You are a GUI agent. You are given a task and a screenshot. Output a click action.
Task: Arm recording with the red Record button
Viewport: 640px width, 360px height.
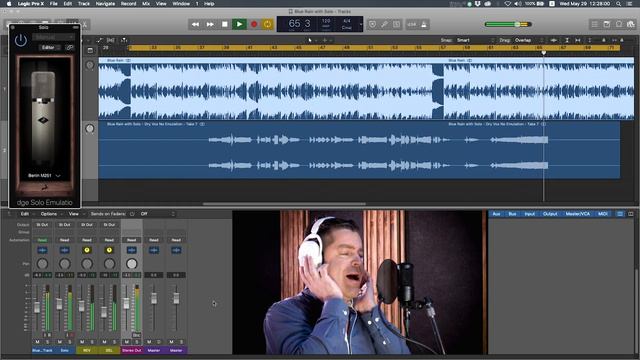pos(254,24)
